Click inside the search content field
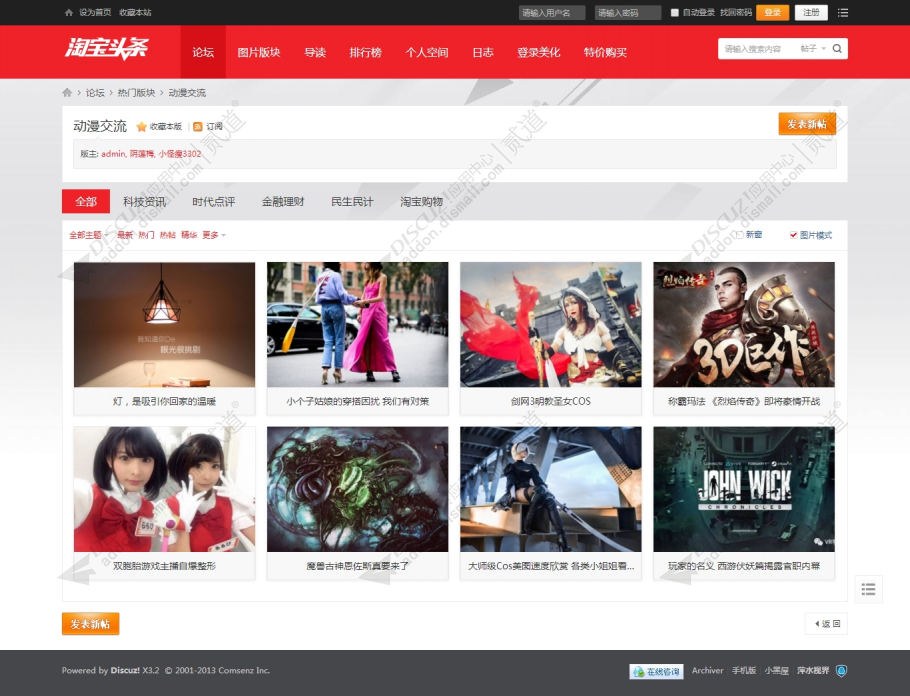The height and width of the screenshot is (696, 910). point(758,49)
